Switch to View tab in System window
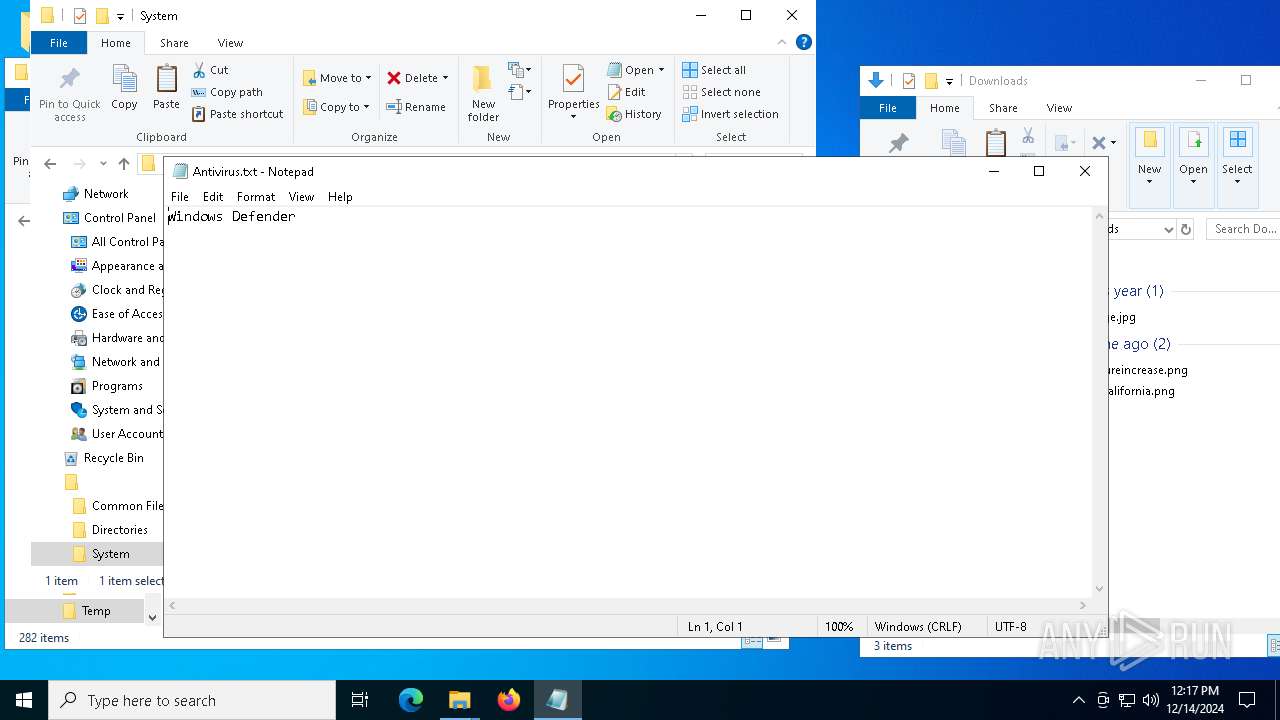 click(230, 43)
